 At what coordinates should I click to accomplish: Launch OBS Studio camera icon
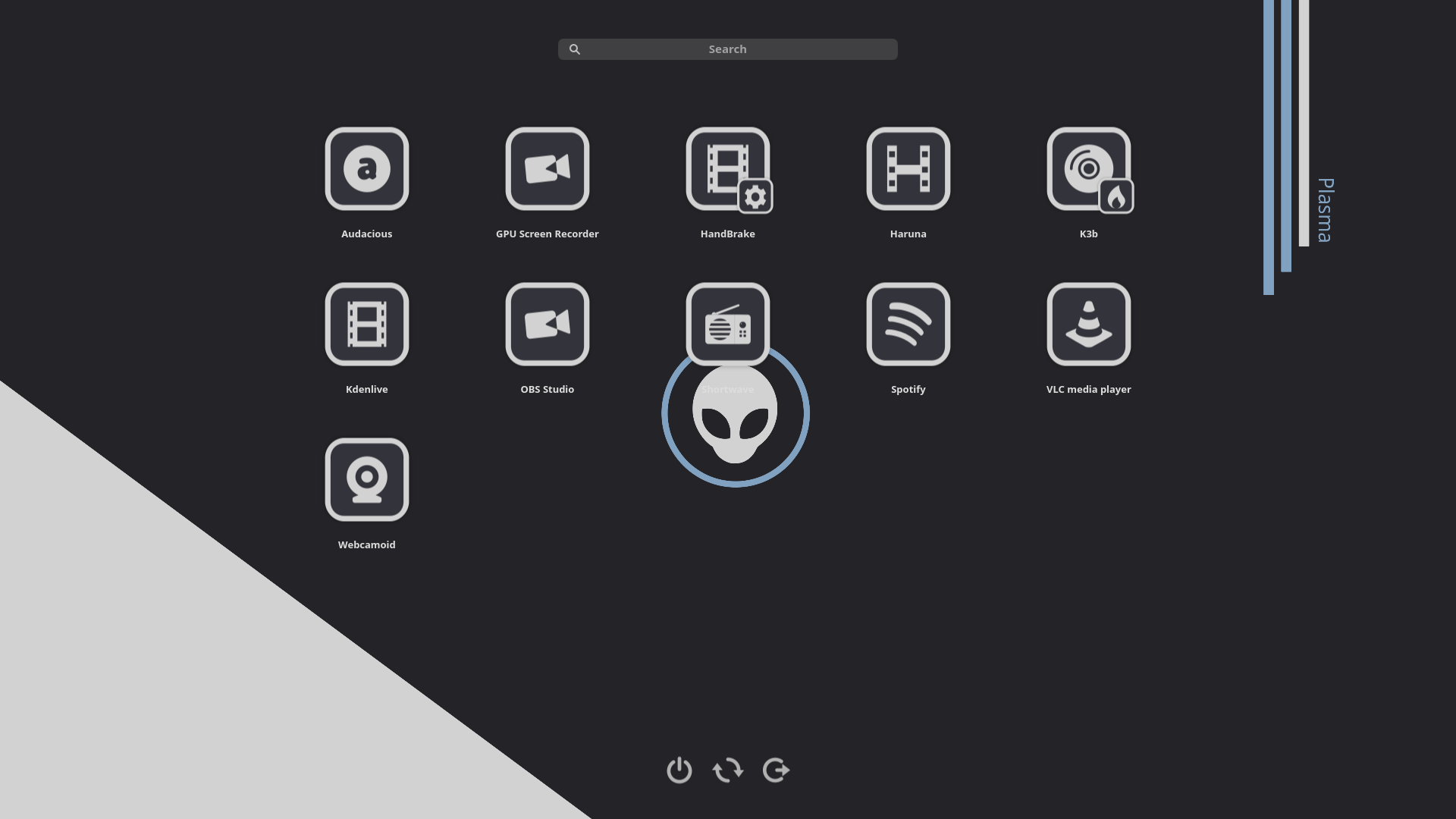click(x=547, y=324)
